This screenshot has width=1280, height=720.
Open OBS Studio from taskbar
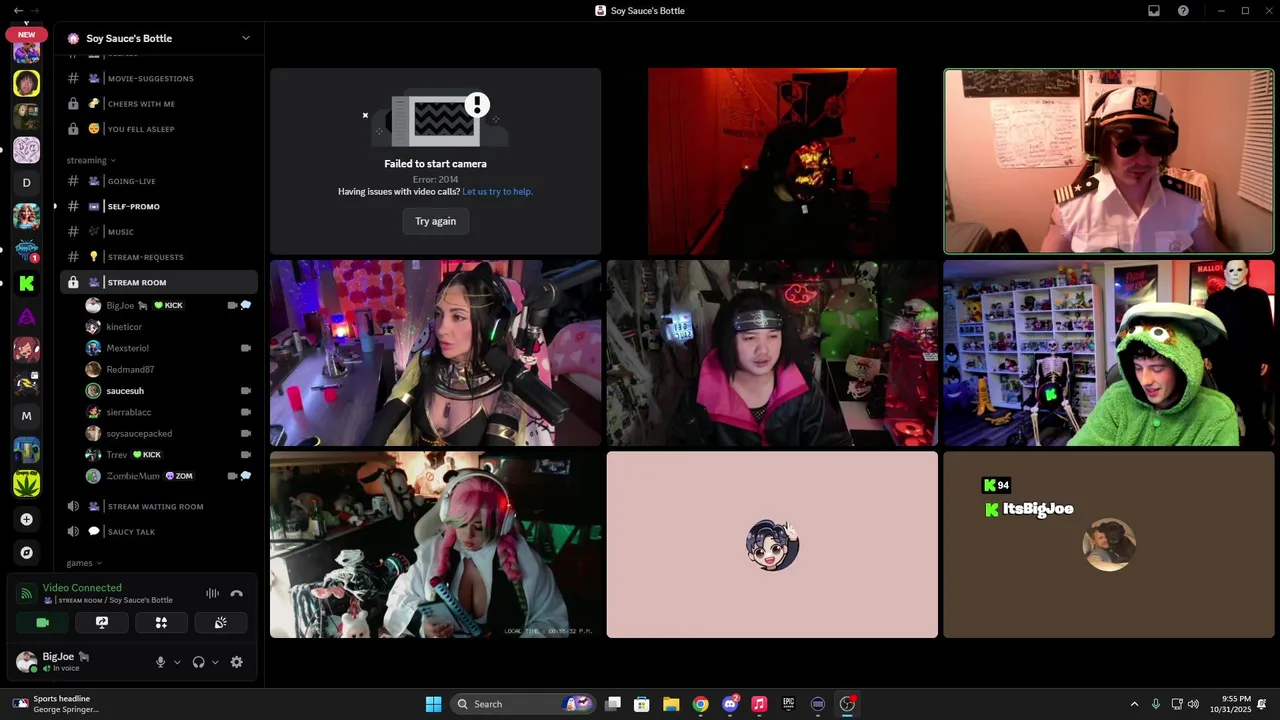tap(847, 704)
